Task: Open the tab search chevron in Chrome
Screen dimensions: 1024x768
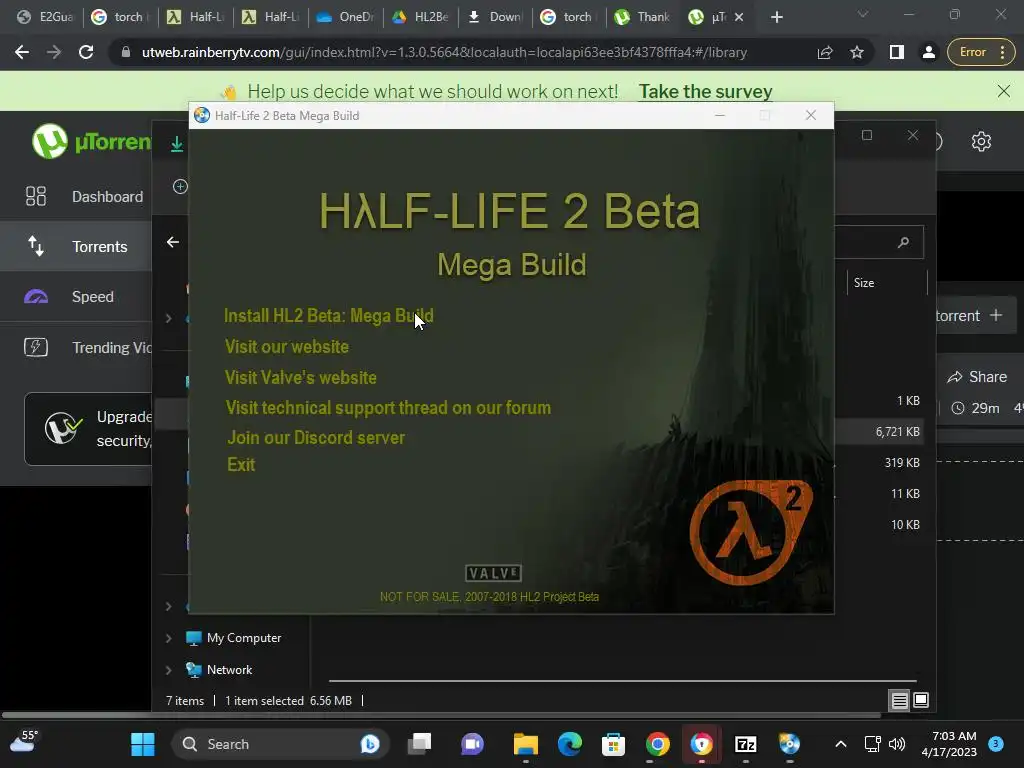Action: pyautogui.click(x=863, y=14)
